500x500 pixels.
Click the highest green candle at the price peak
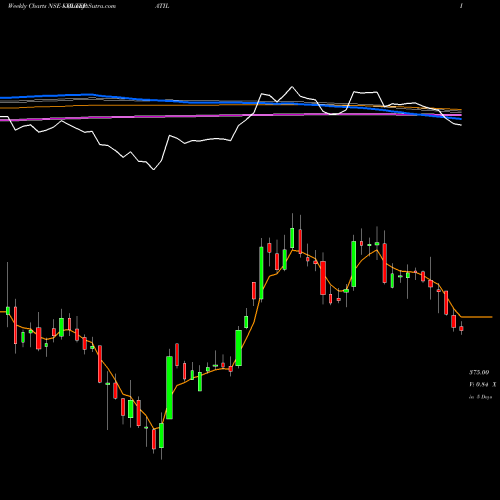tap(292, 238)
